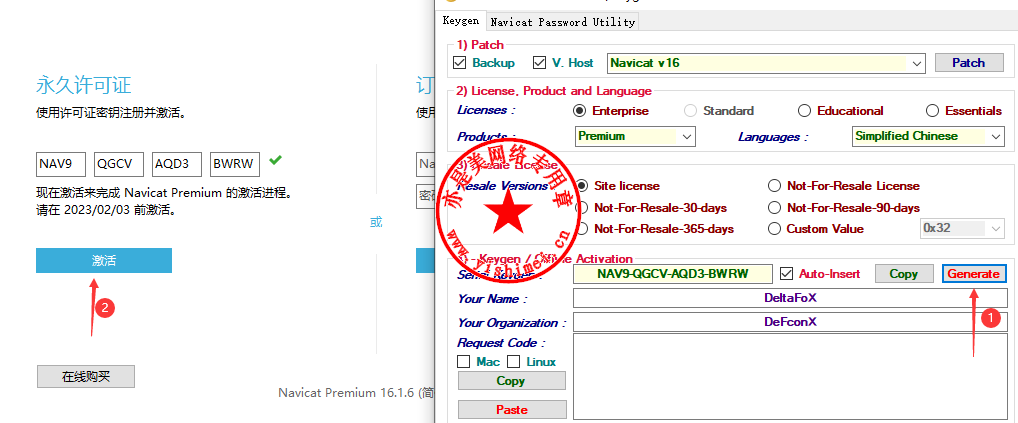The width and height of the screenshot is (1018, 423).
Task: Select the Educational license radio button
Action: coord(805,111)
